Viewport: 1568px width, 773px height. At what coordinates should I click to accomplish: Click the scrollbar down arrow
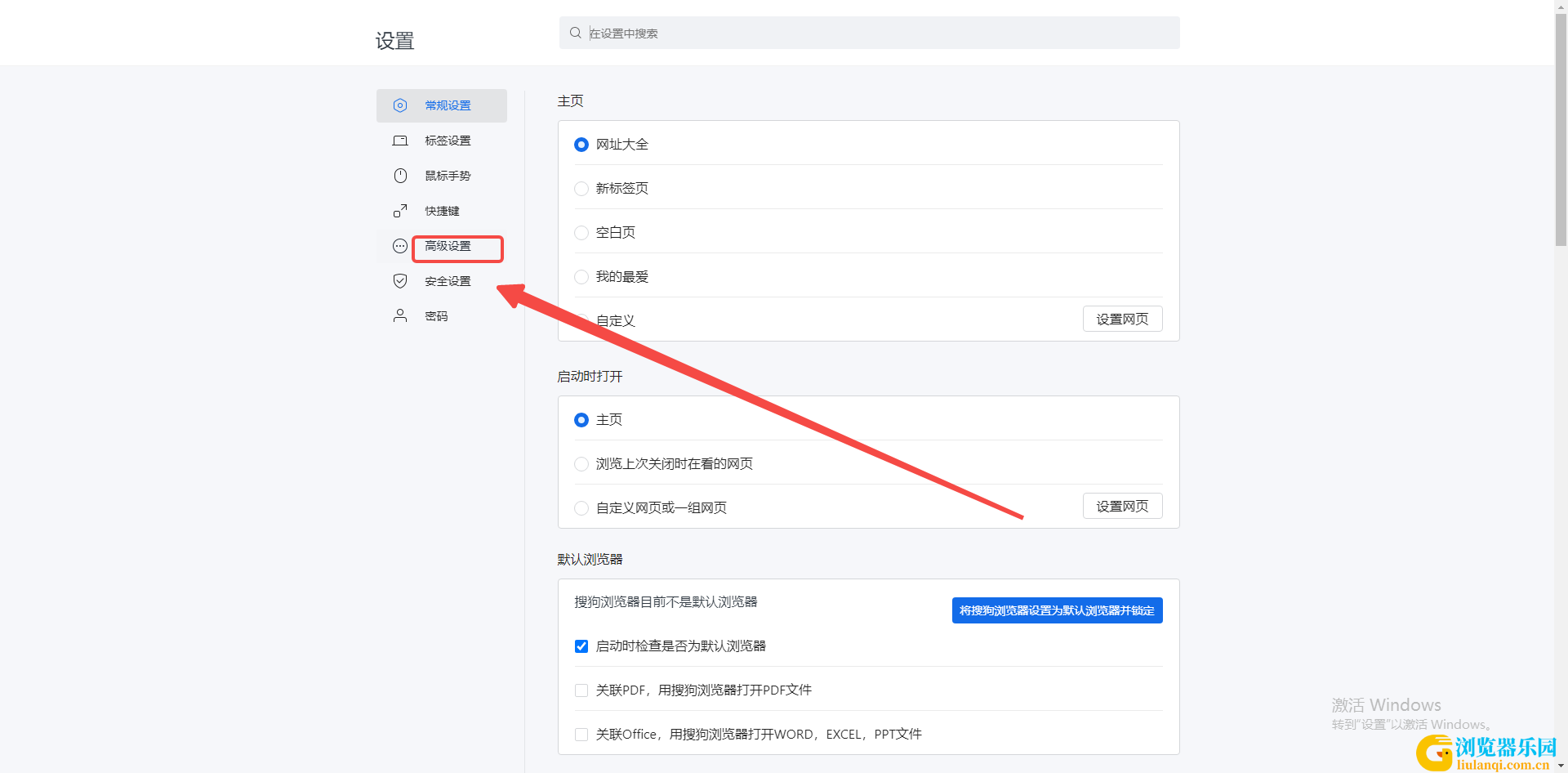(1561, 766)
